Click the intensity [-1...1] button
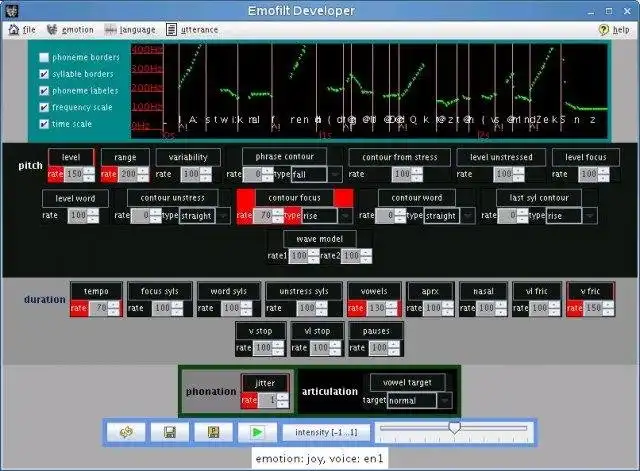 pyautogui.click(x=326, y=432)
